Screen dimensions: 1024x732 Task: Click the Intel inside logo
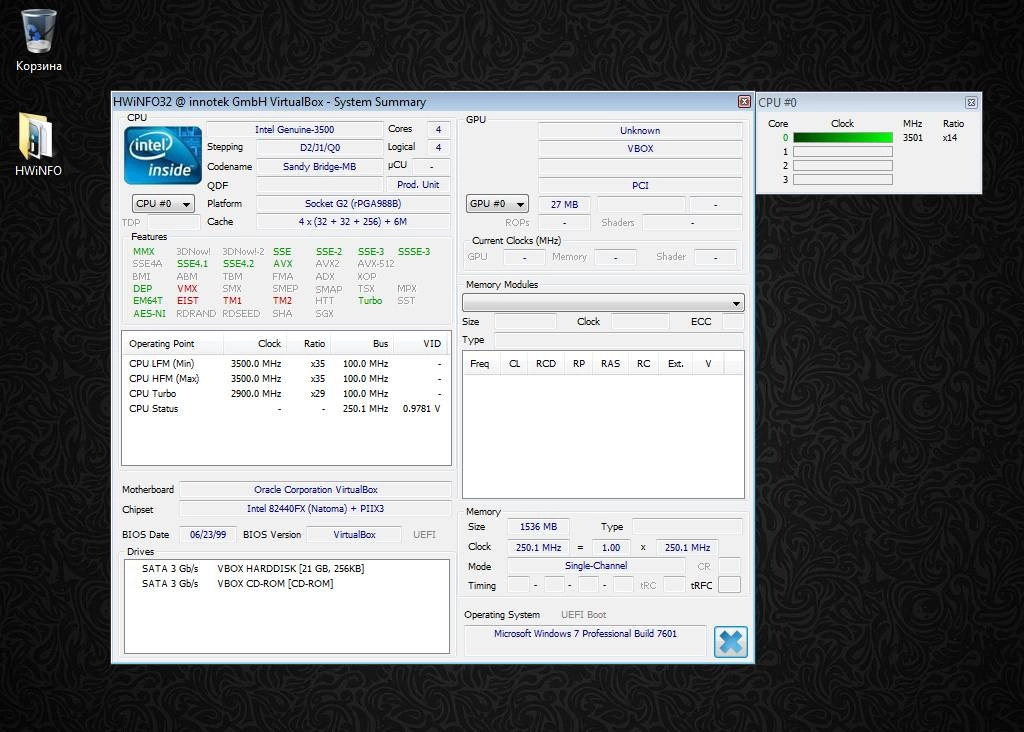(163, 155)
